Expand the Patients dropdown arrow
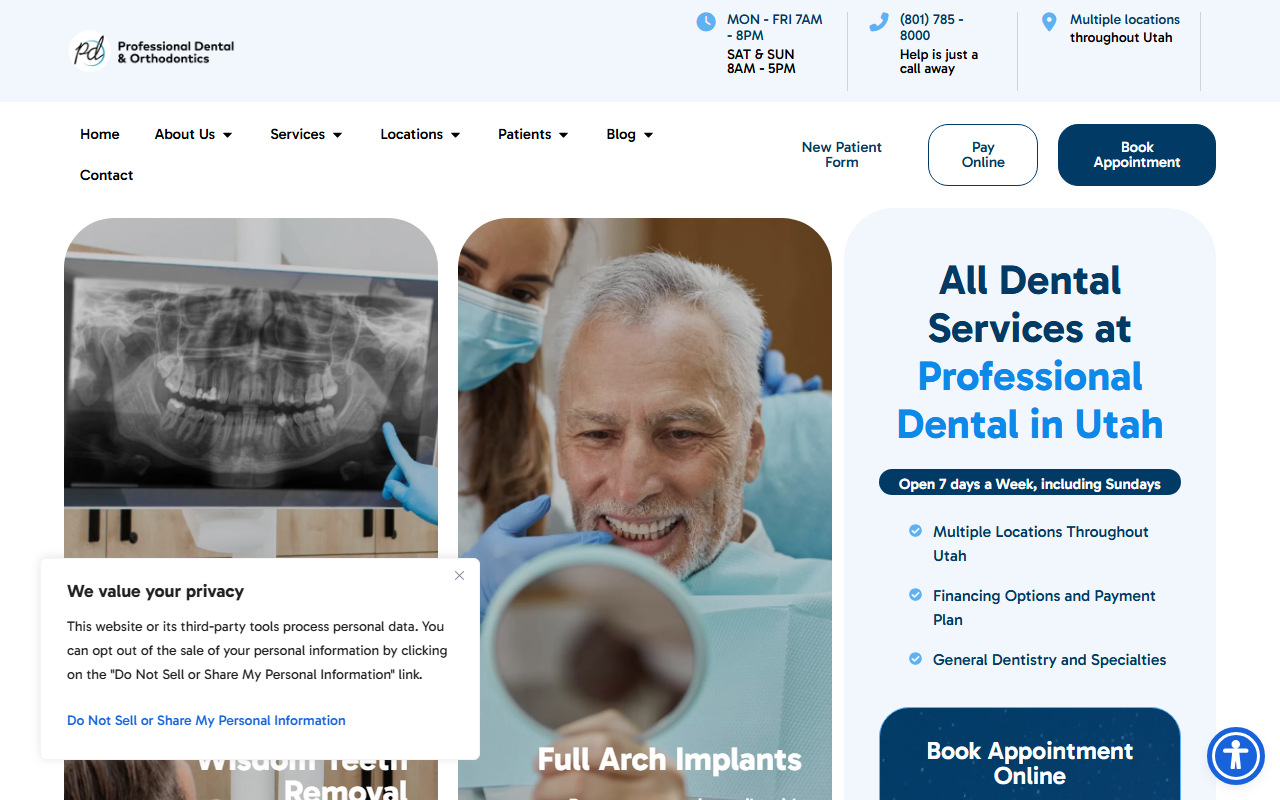Image resolution: width=1280 pixels, height=800 pixels. point(564,135)
